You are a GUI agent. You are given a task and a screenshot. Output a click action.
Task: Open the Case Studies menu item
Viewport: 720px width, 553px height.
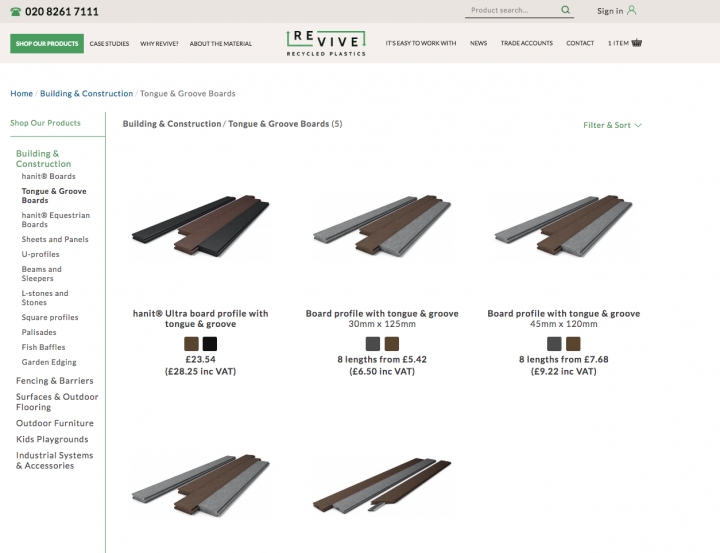(x=109, y=43)
